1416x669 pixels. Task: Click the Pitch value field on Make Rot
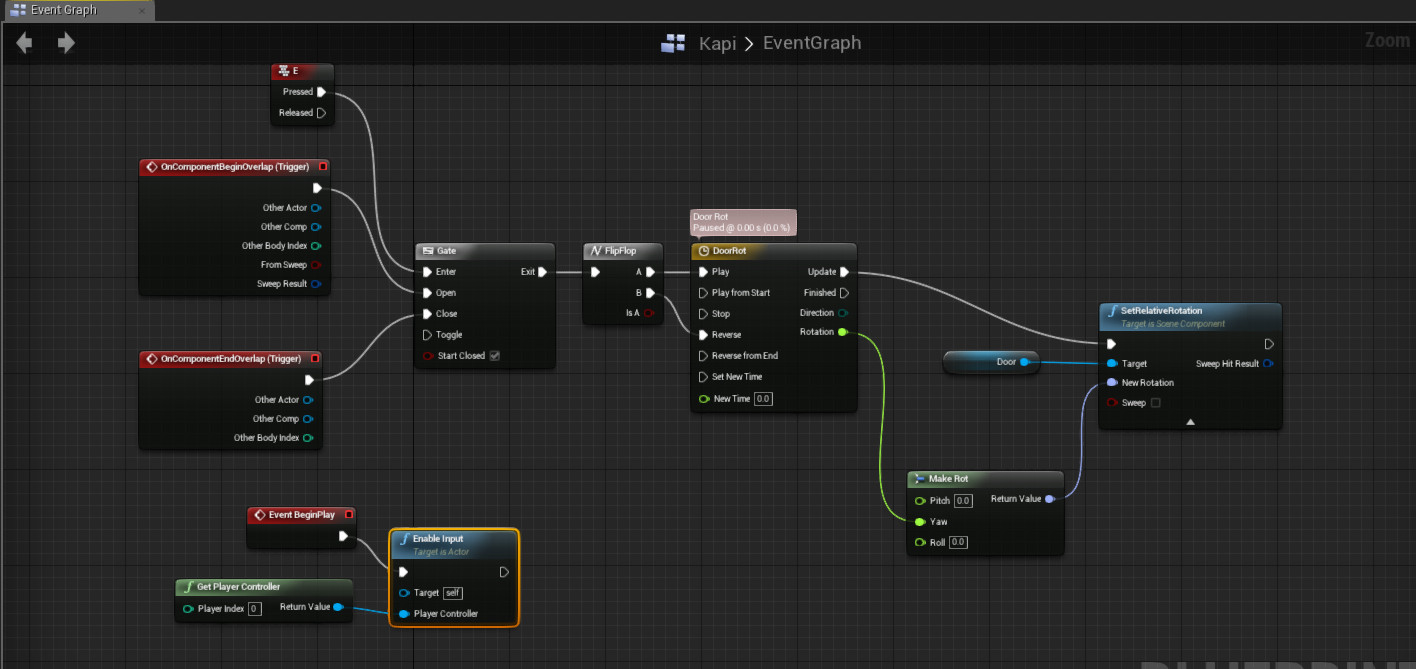click(x=963, y=501)
